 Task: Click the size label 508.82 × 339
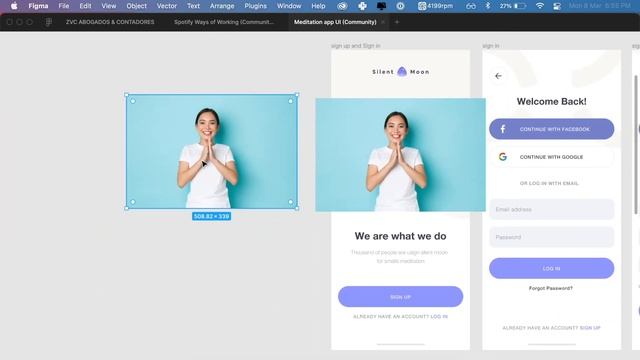coord(211,216)
